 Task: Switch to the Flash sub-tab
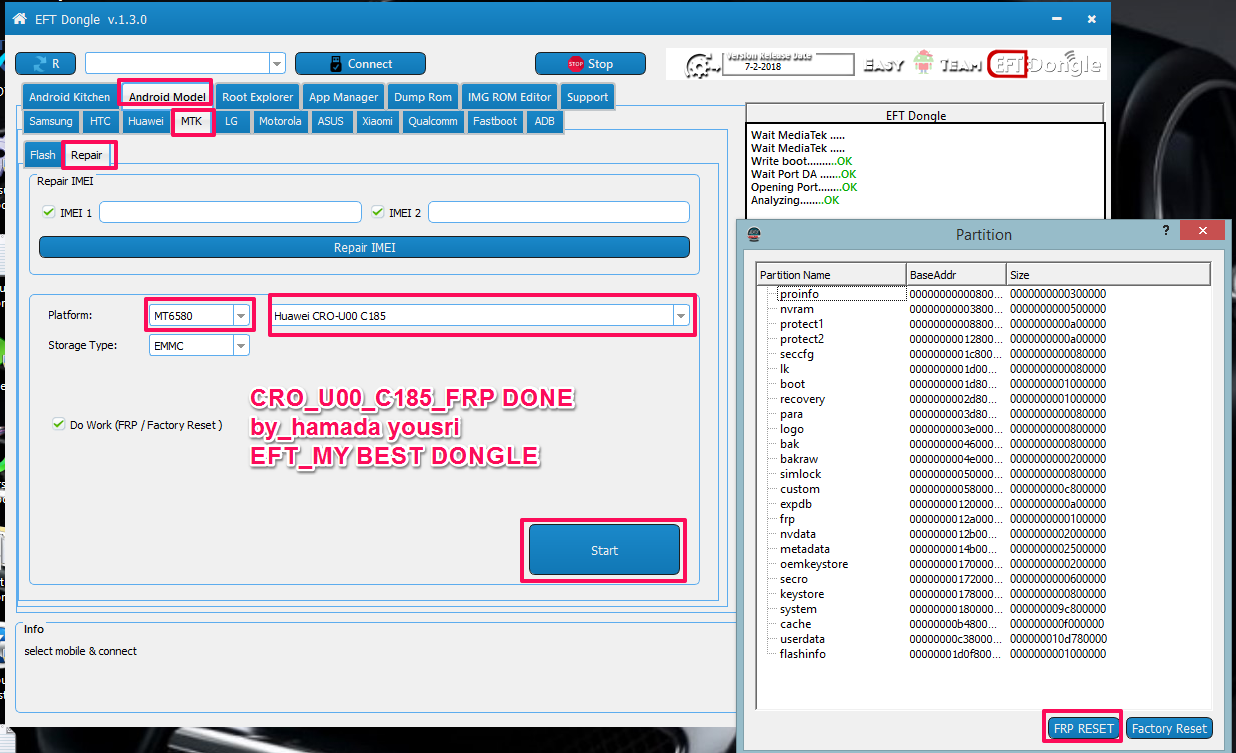click(43, 155)
